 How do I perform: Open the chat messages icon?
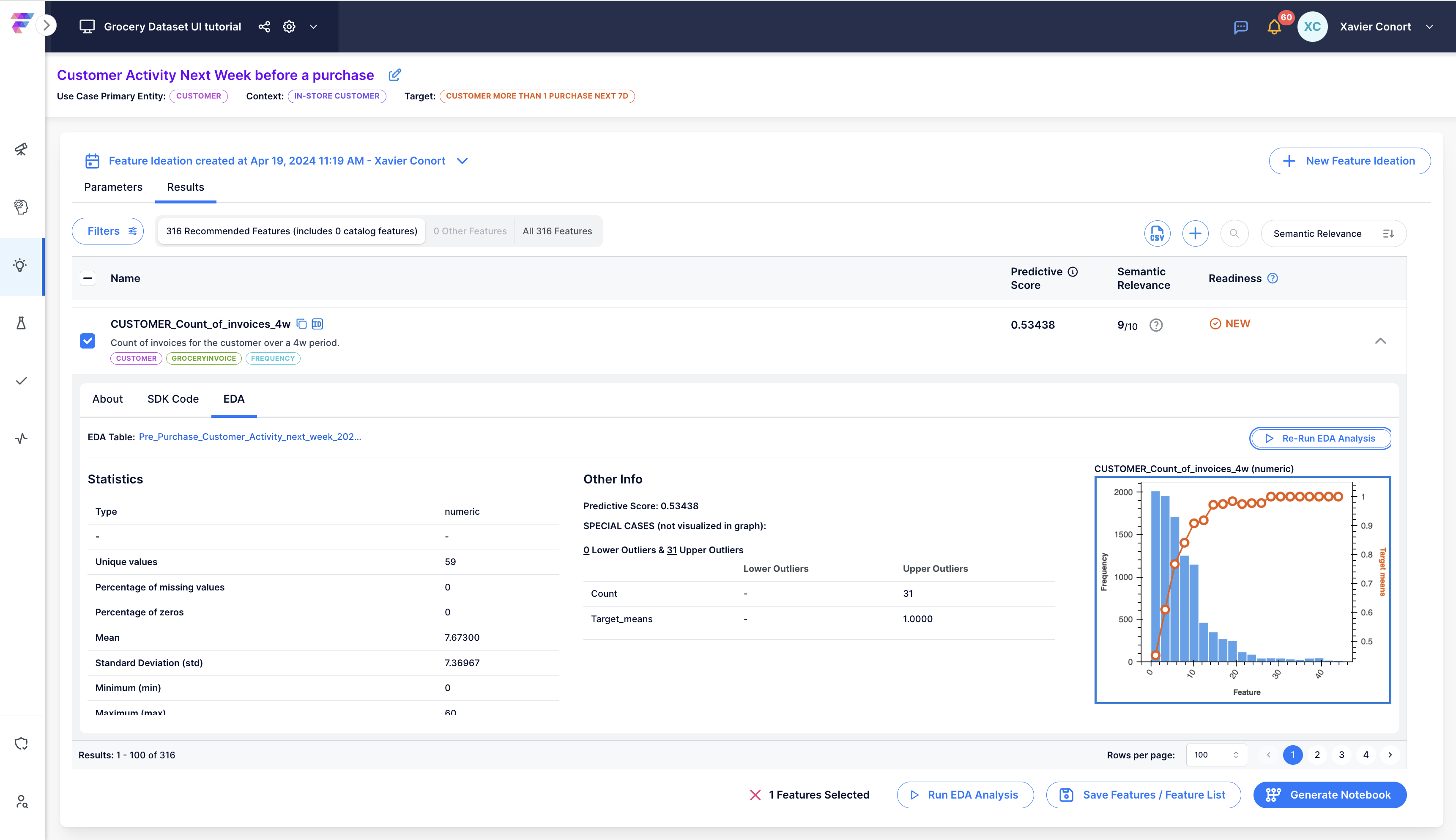pyautogui.click(x=1241, y=27)
